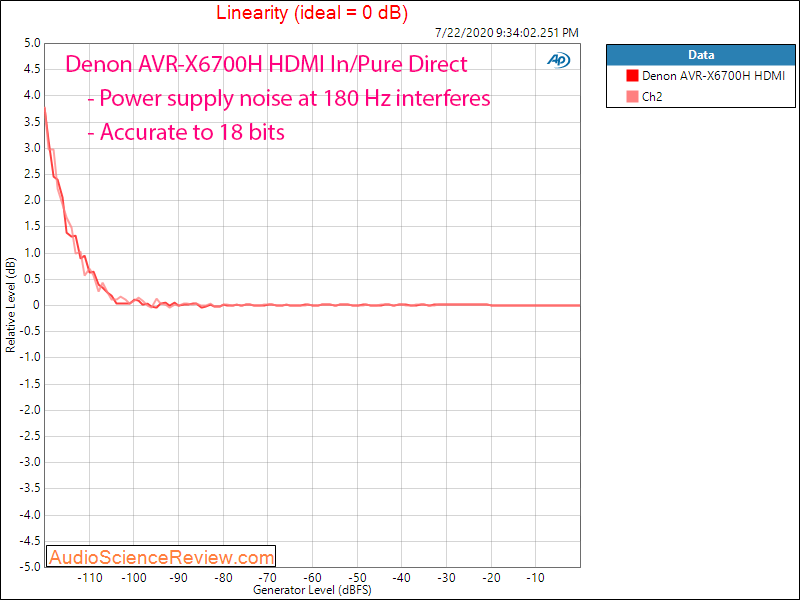
Task: Select the Ch2 legend entry label
Action: coord(652,96)
